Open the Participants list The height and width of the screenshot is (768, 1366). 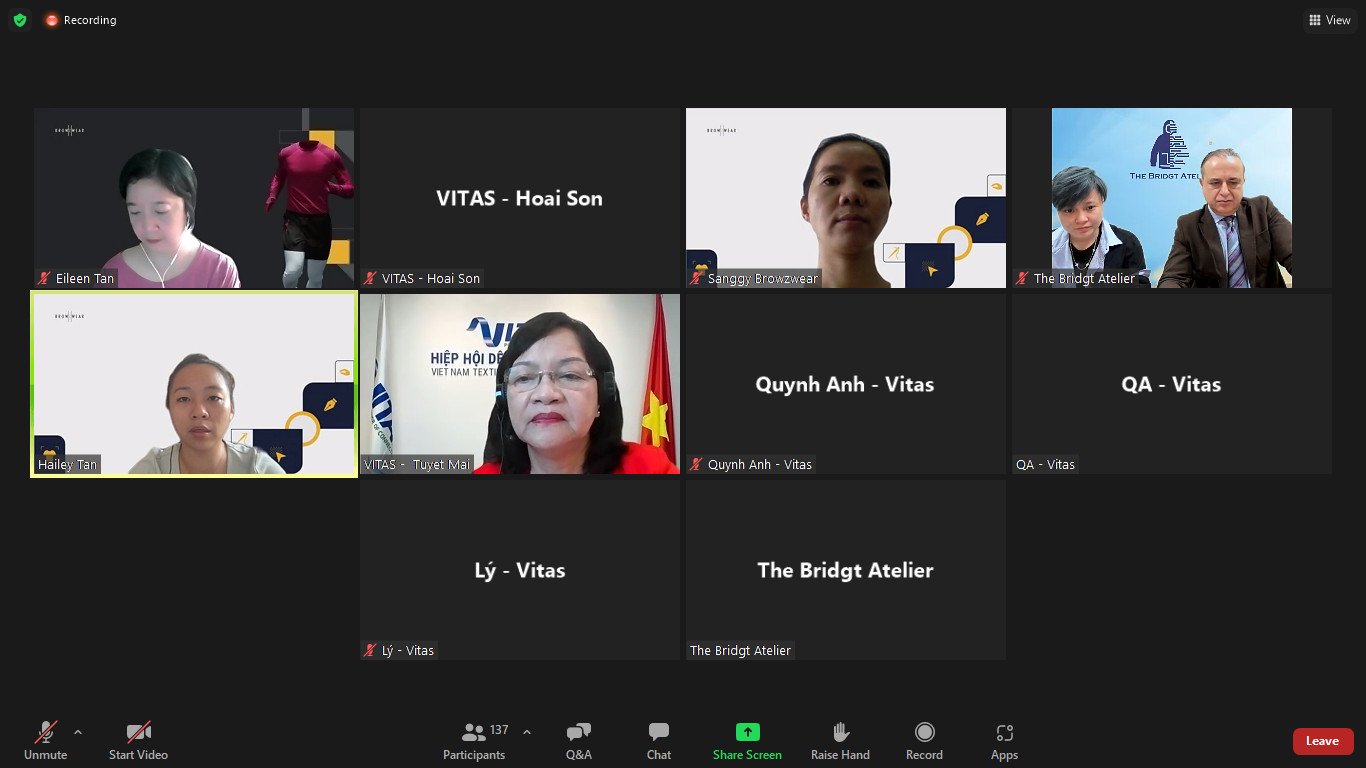(474, 741)
